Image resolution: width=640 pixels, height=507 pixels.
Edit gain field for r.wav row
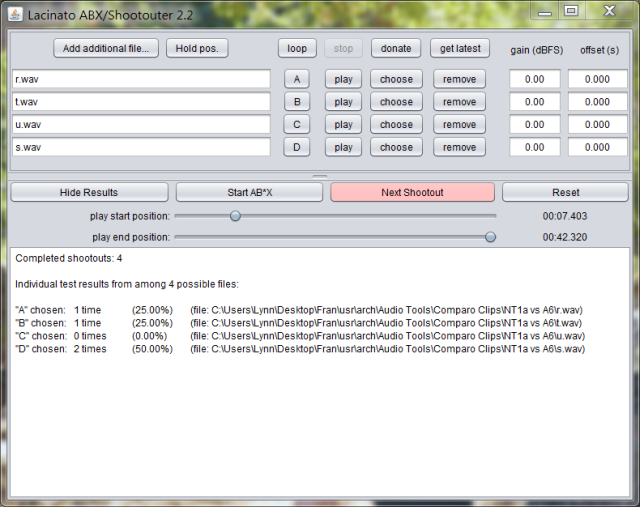535,79
